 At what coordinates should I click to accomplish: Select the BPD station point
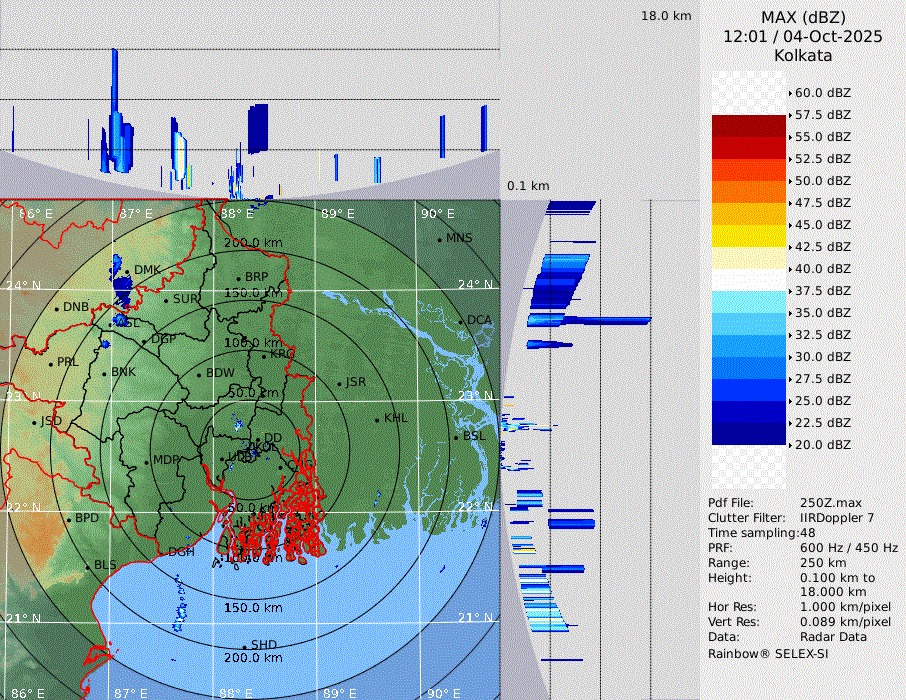[x=68, y=519]
